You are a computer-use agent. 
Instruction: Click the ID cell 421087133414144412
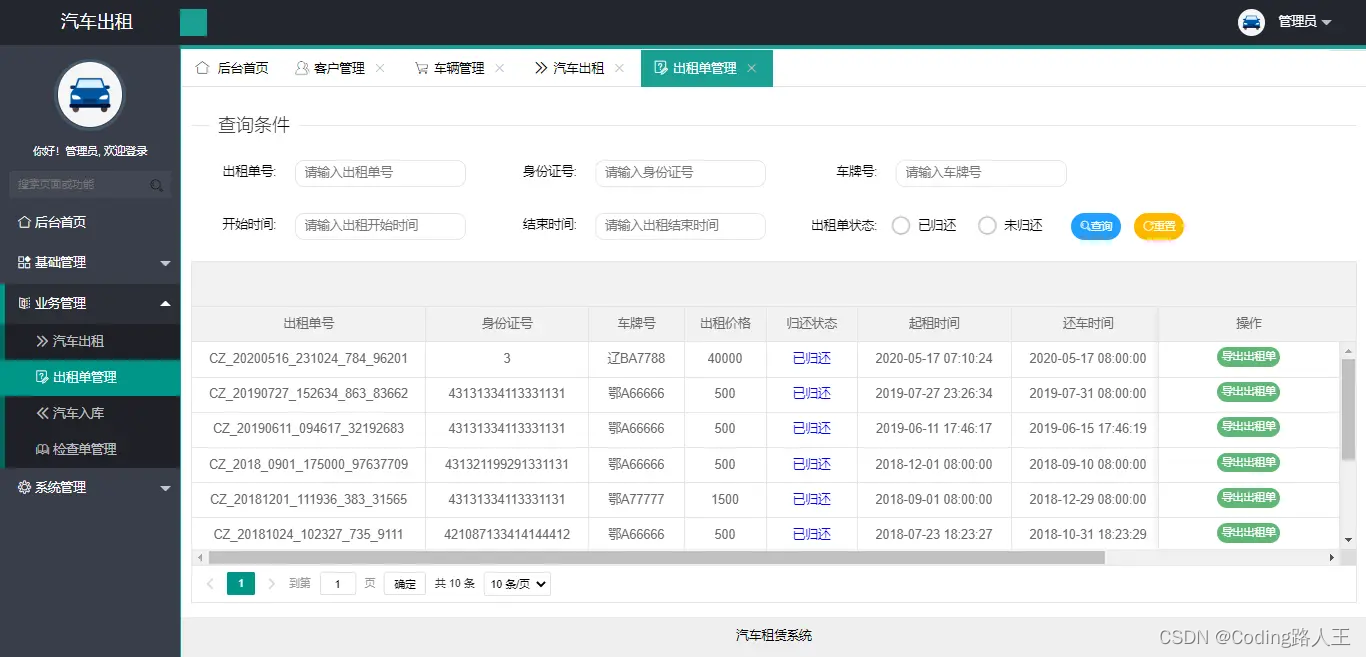tap(507, 535)
